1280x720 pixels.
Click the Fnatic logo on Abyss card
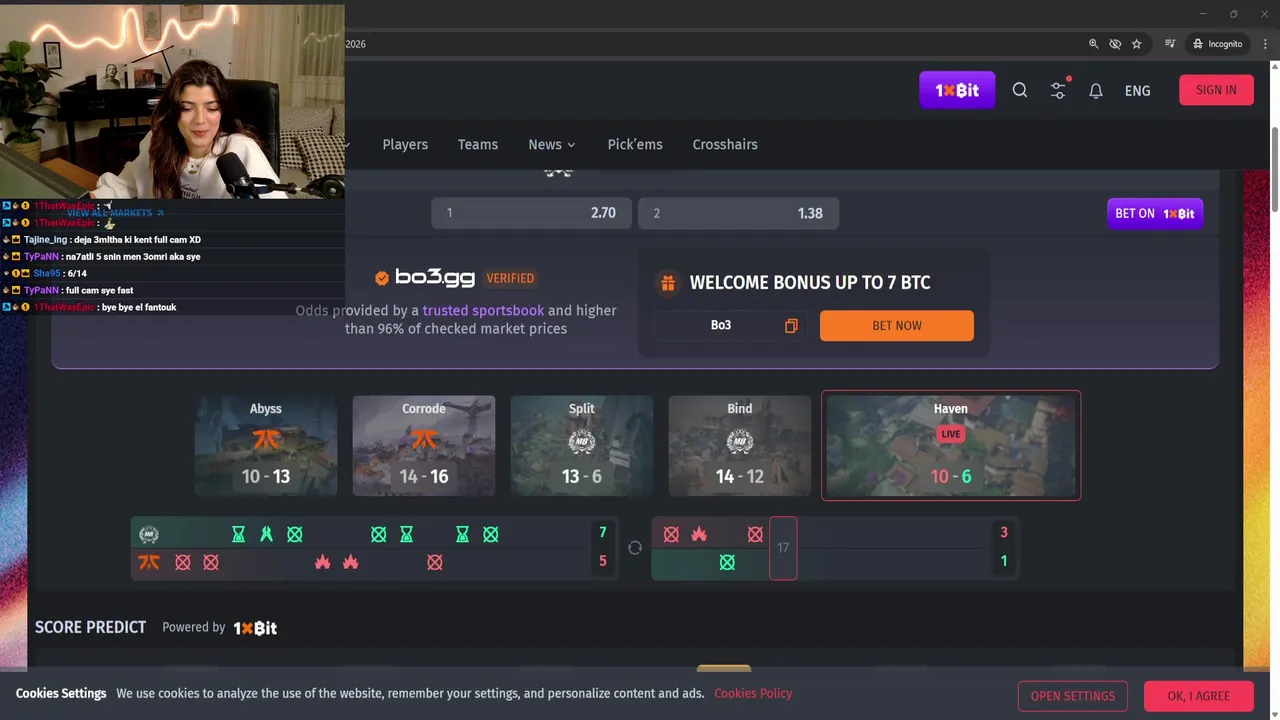(x=266, y=441)
